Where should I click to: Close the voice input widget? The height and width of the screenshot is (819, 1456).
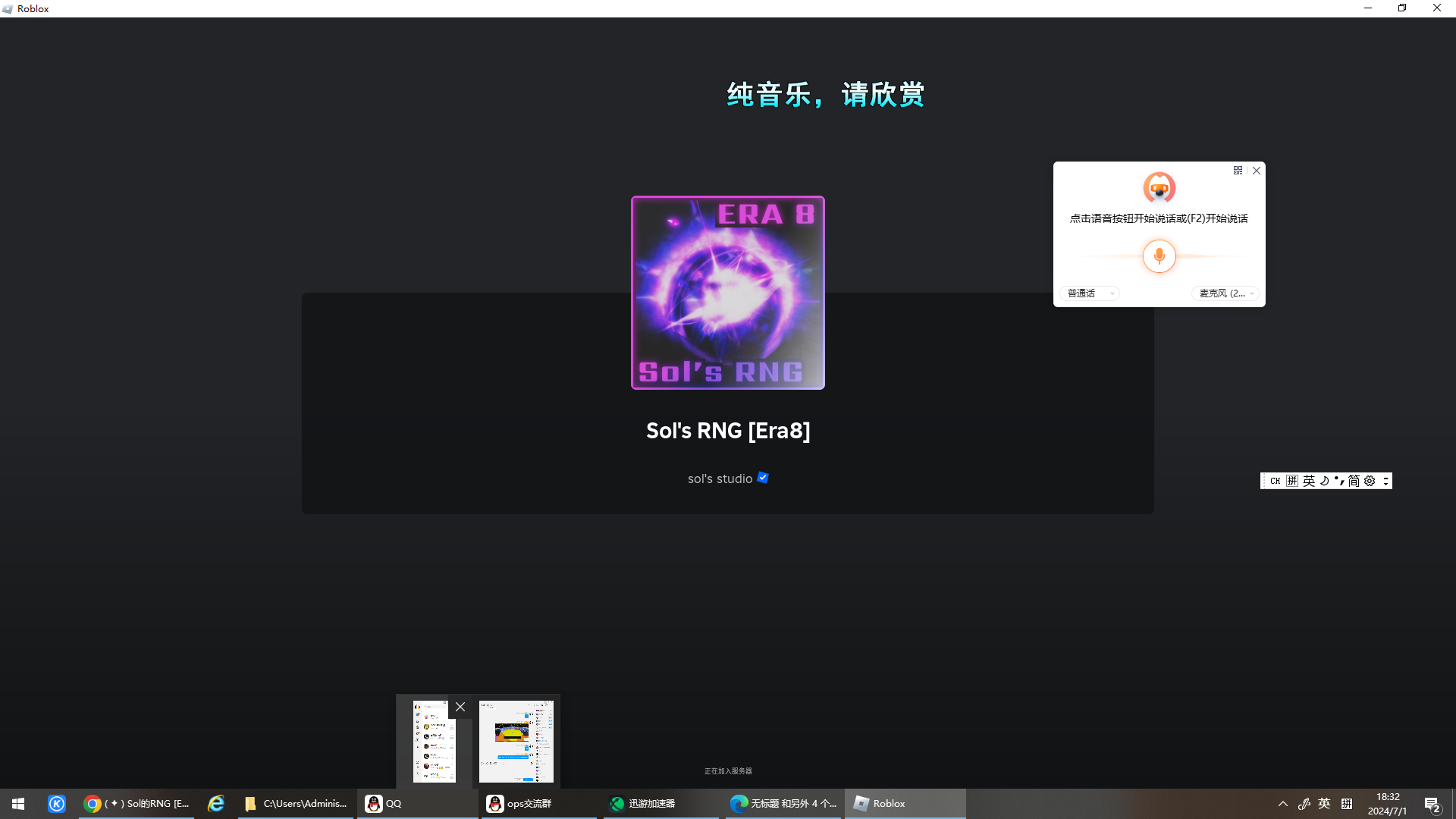point(1257,171)
